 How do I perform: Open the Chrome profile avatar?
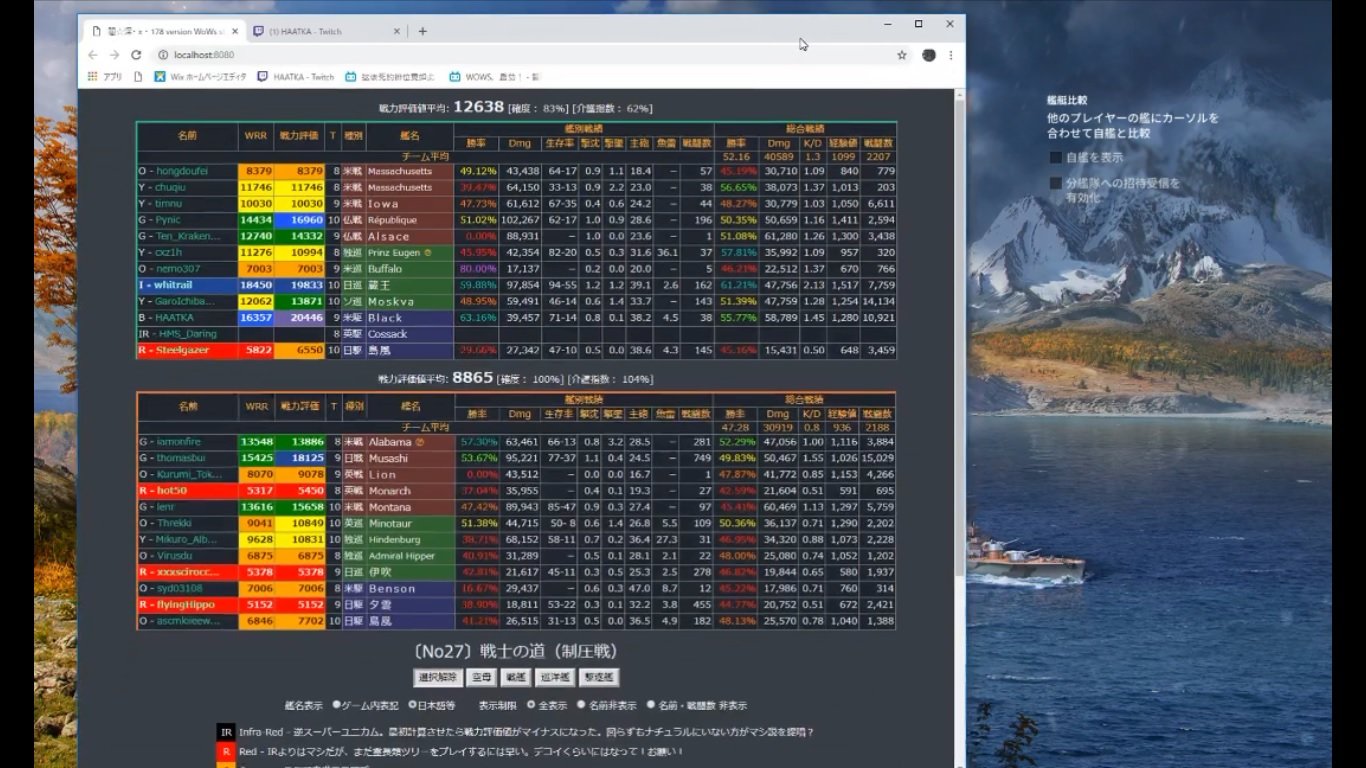pyautogui.click(x=928, y=55)
